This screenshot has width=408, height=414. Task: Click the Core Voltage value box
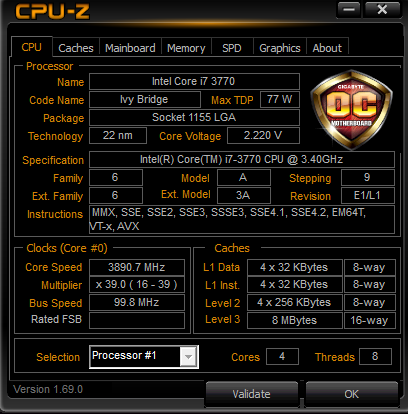coord(263,135)
